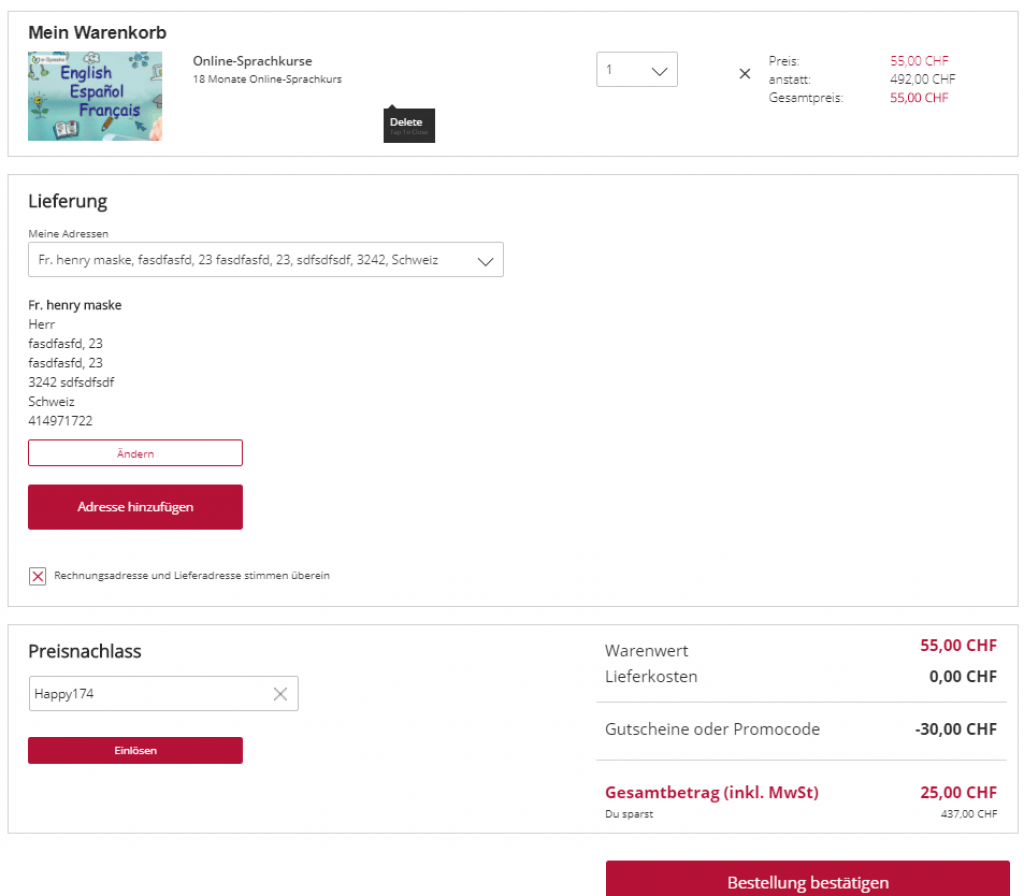Click the -30,00 CHF promo discount amount

point(955,729)
